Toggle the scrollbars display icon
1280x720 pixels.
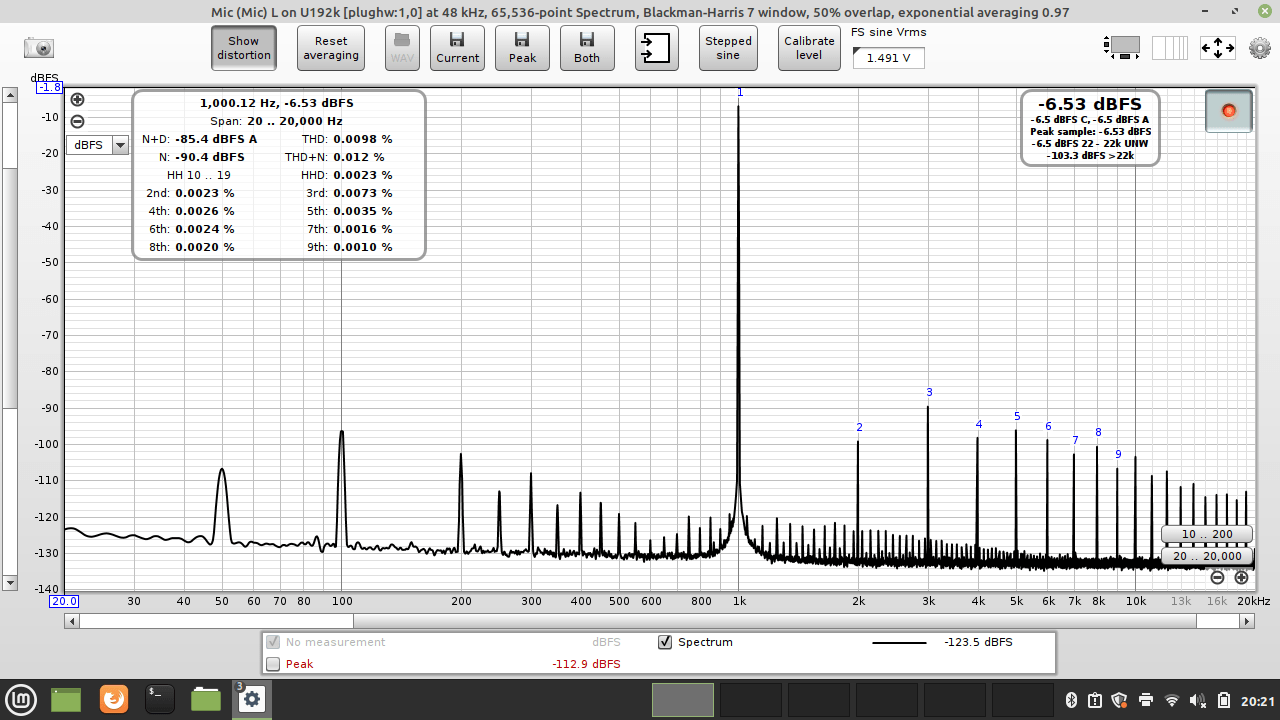pyautogui.click(x=1122, y=47)
